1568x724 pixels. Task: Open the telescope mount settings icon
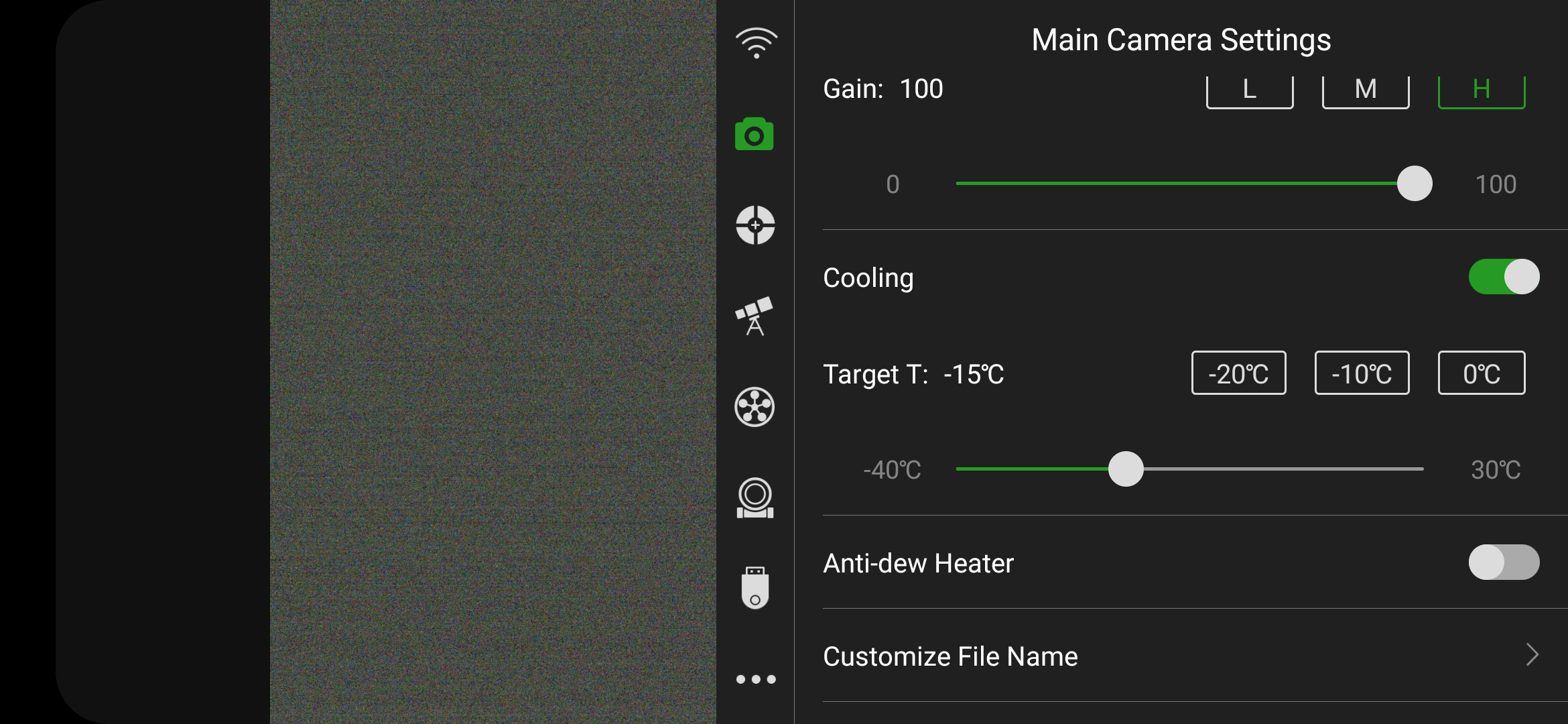[x=755, y=316]
